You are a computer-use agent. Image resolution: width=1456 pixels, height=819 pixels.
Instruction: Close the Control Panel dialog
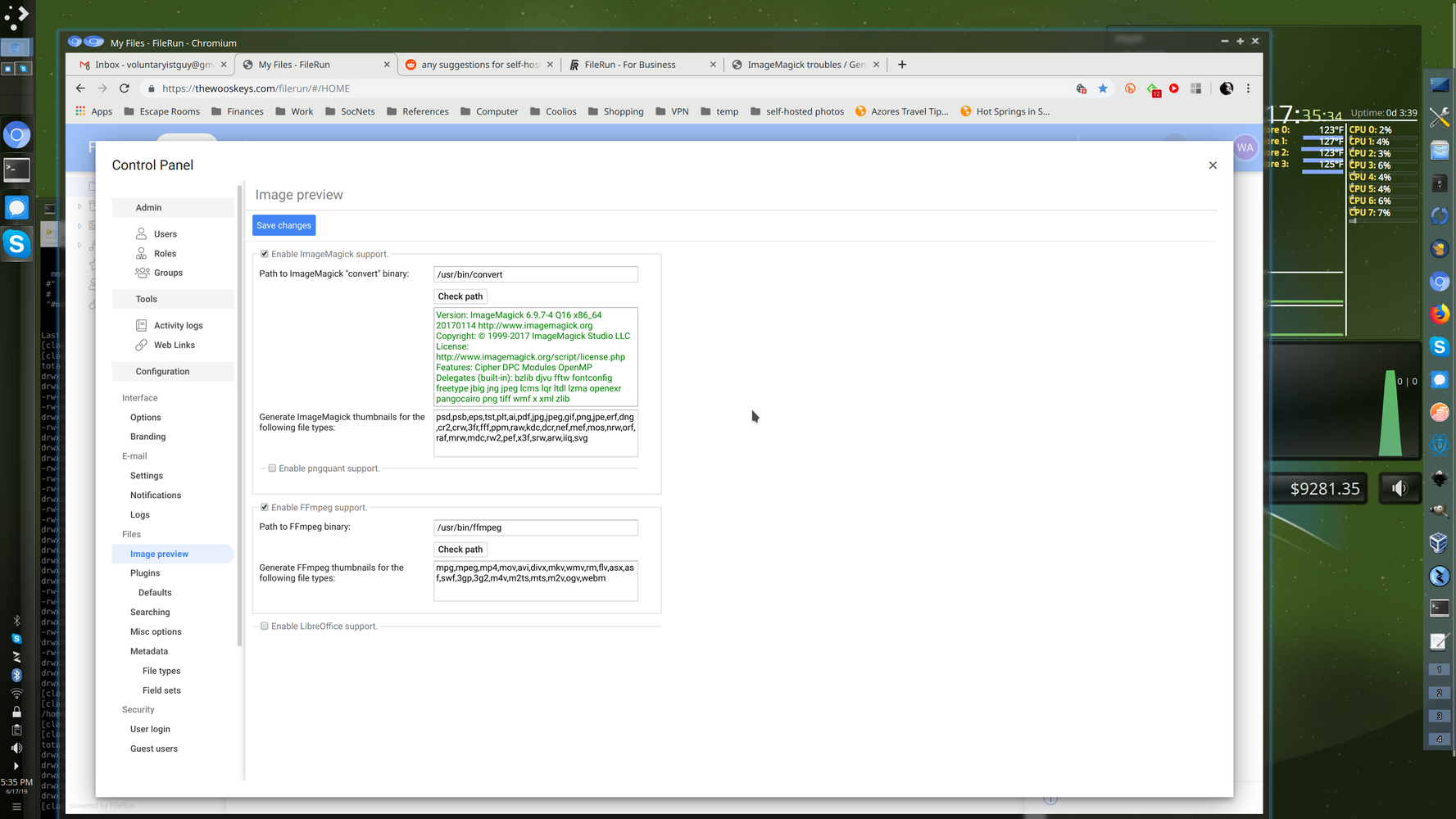click(1213, 165)
